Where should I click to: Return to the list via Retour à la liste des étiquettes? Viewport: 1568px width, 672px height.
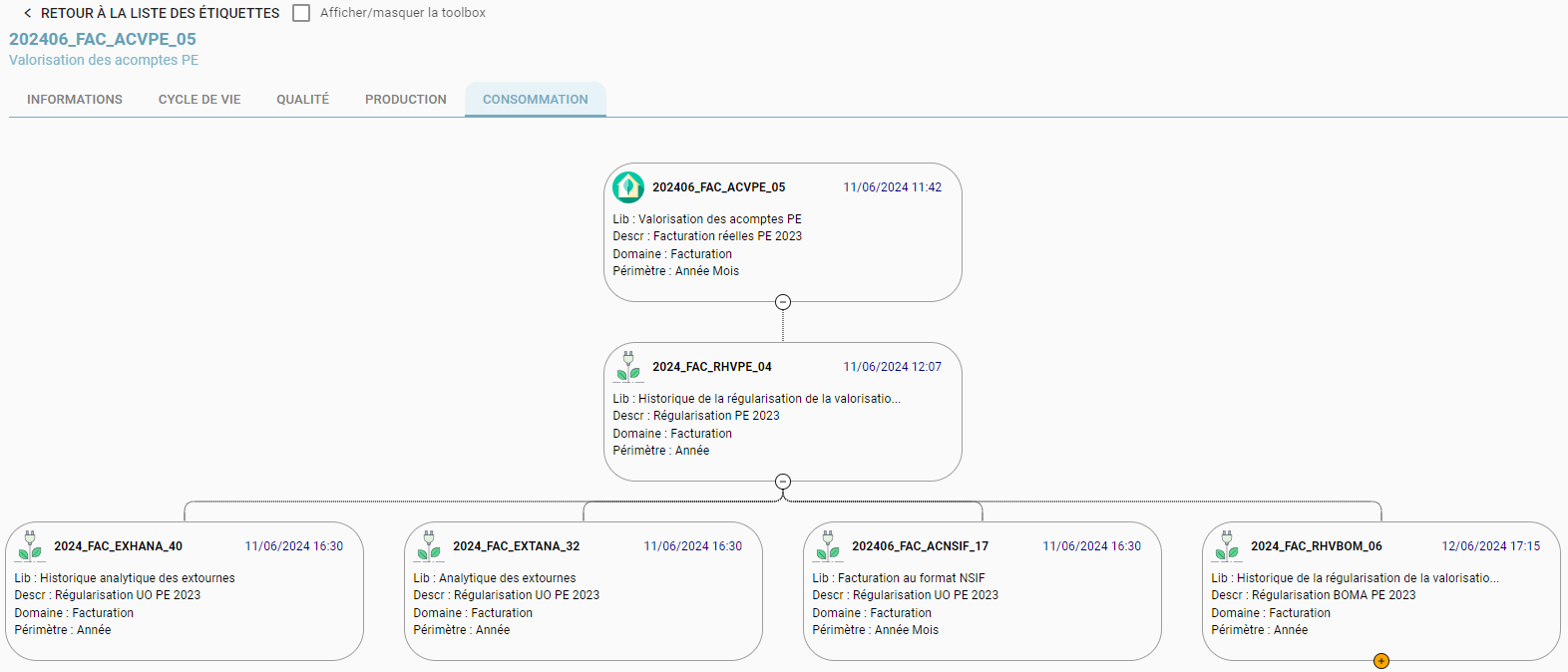tap(160, 13)
